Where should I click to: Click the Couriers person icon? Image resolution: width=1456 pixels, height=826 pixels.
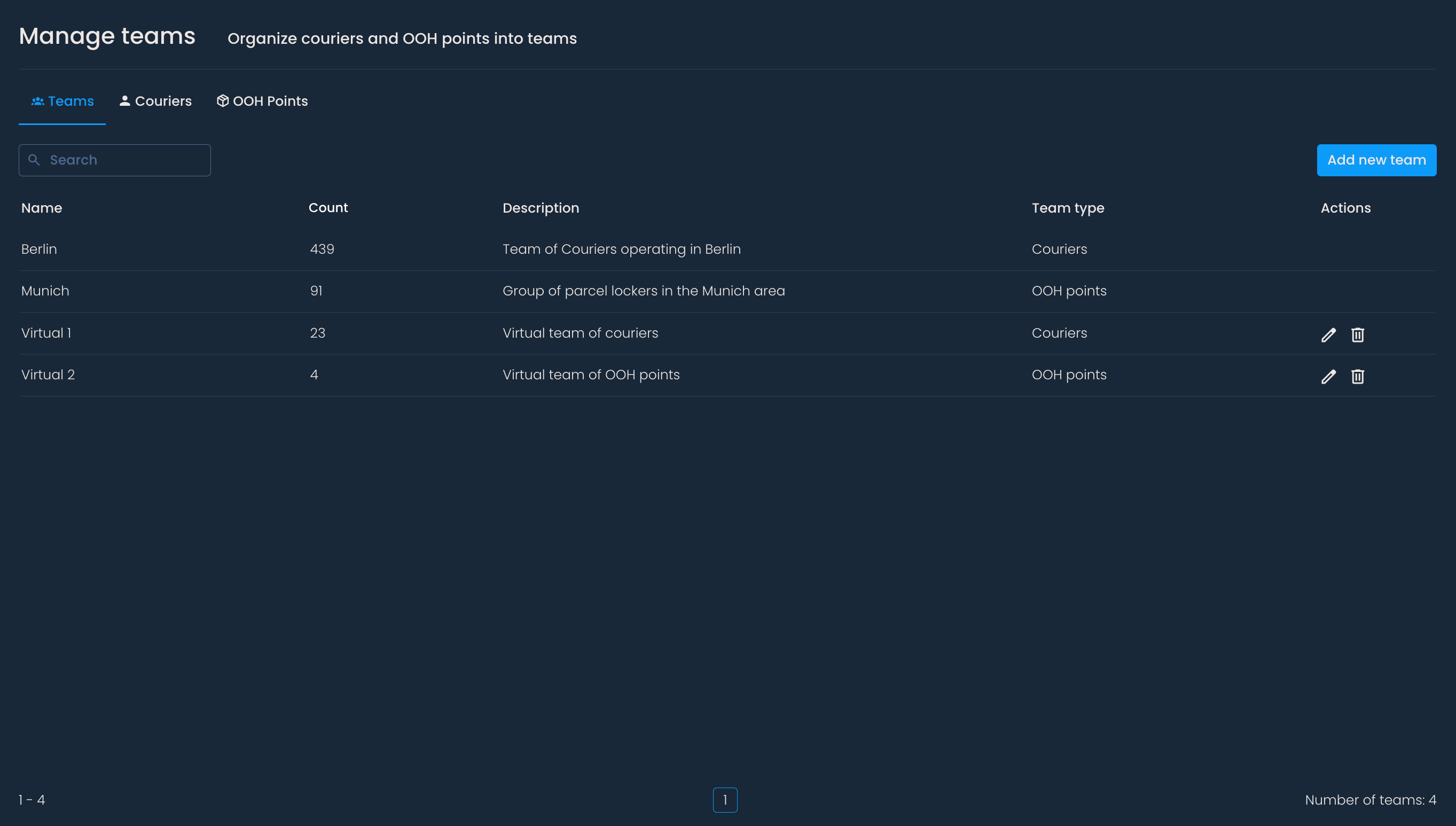125,101
